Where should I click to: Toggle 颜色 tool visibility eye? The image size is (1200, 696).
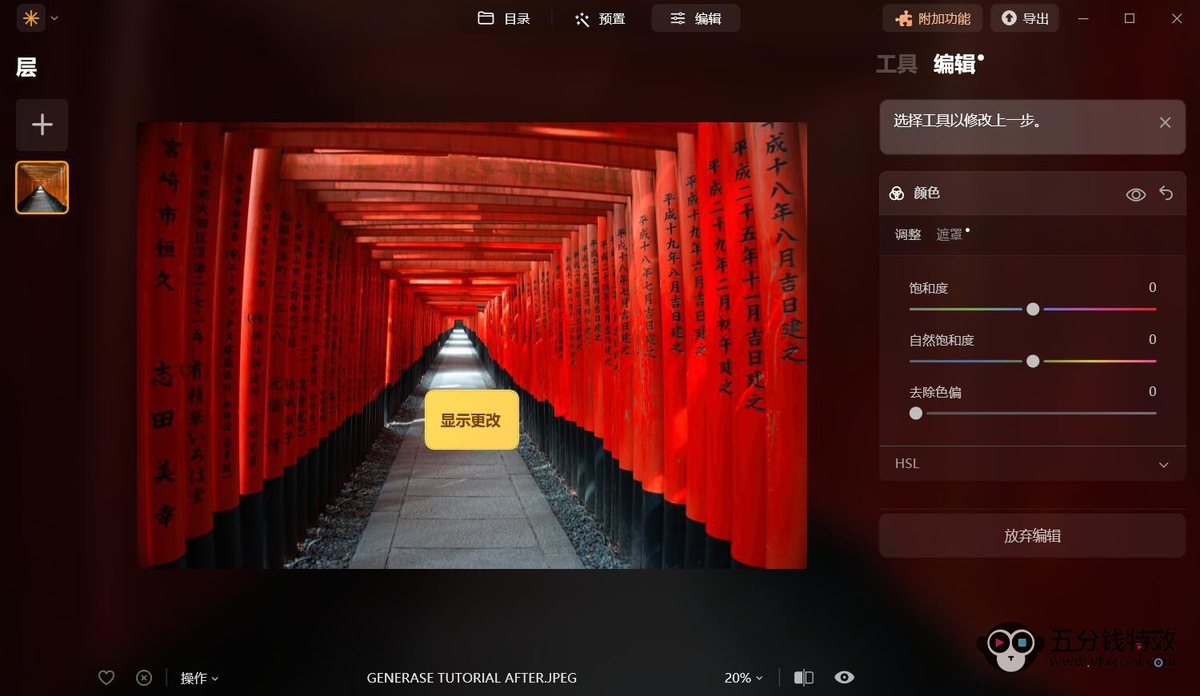tap(1136, 195)
